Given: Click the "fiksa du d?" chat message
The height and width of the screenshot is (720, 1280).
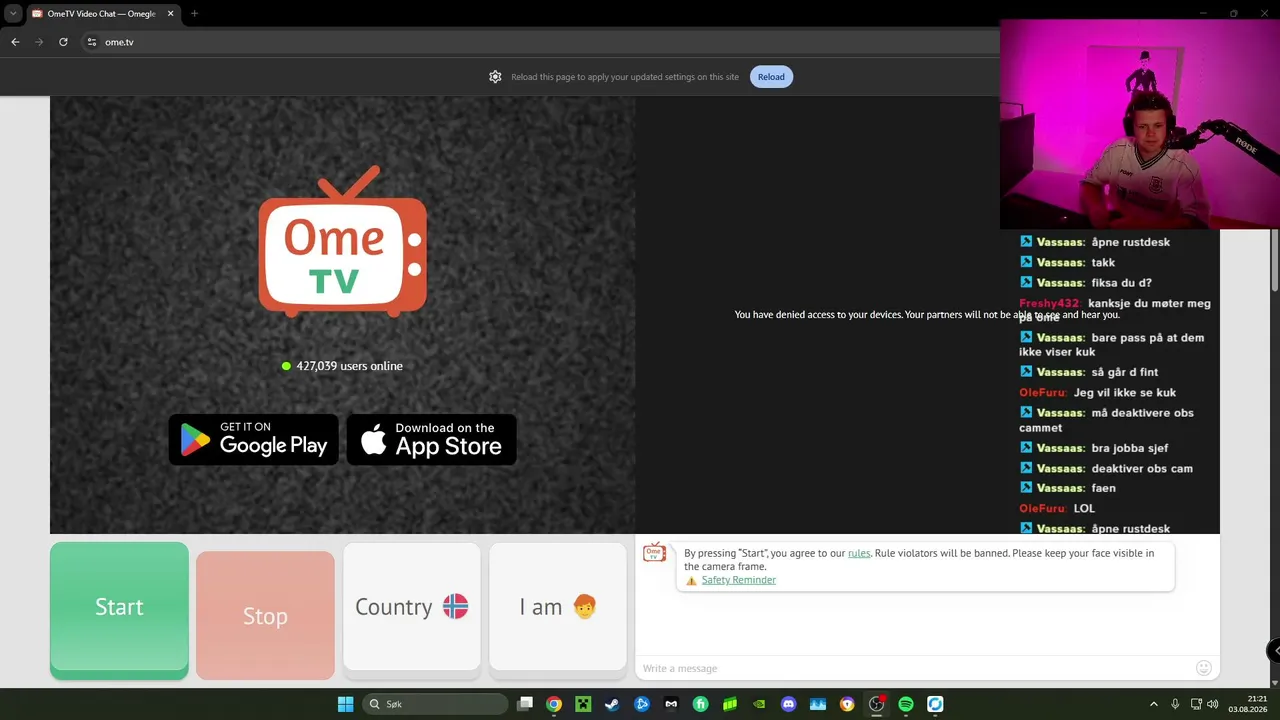Looking at the screenshot, I should click(1085, 283).
